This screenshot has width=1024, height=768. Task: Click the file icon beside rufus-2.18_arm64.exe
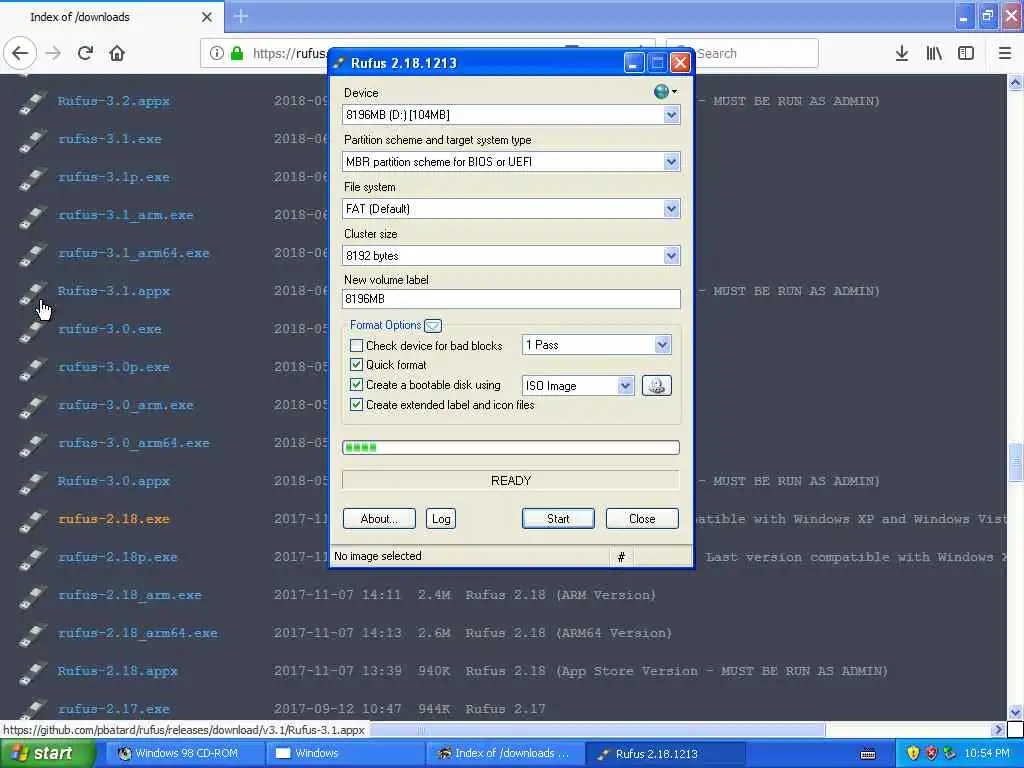click(x=33, y=633)
